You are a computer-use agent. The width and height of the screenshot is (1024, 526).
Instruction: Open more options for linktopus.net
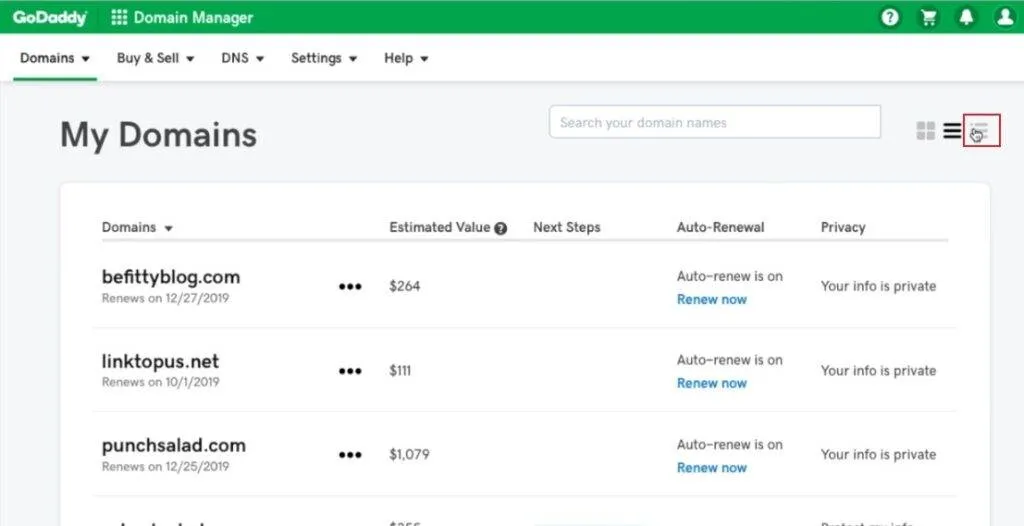350,370
